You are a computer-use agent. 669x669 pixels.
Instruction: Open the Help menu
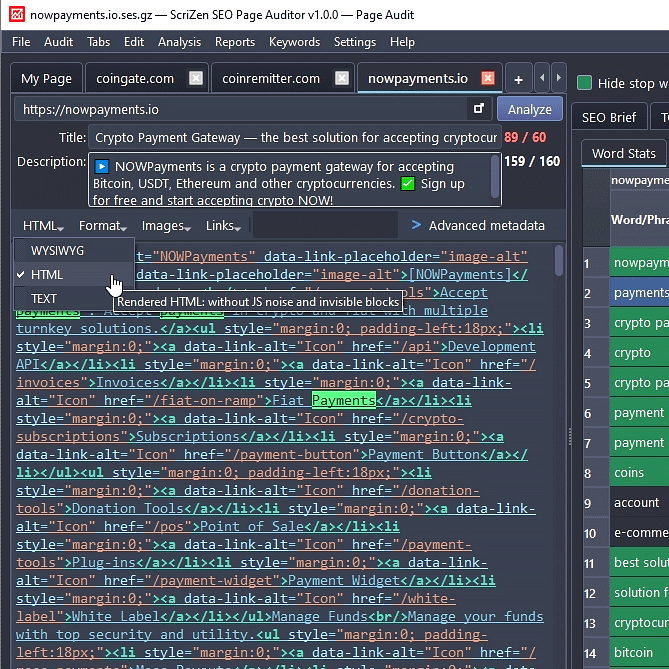(x=402, y=42)
